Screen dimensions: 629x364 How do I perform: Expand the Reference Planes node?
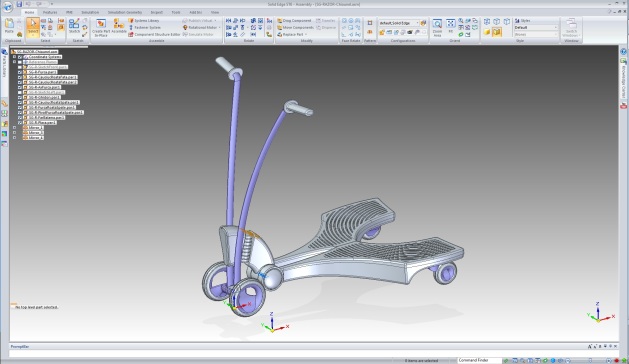point(14,62)
